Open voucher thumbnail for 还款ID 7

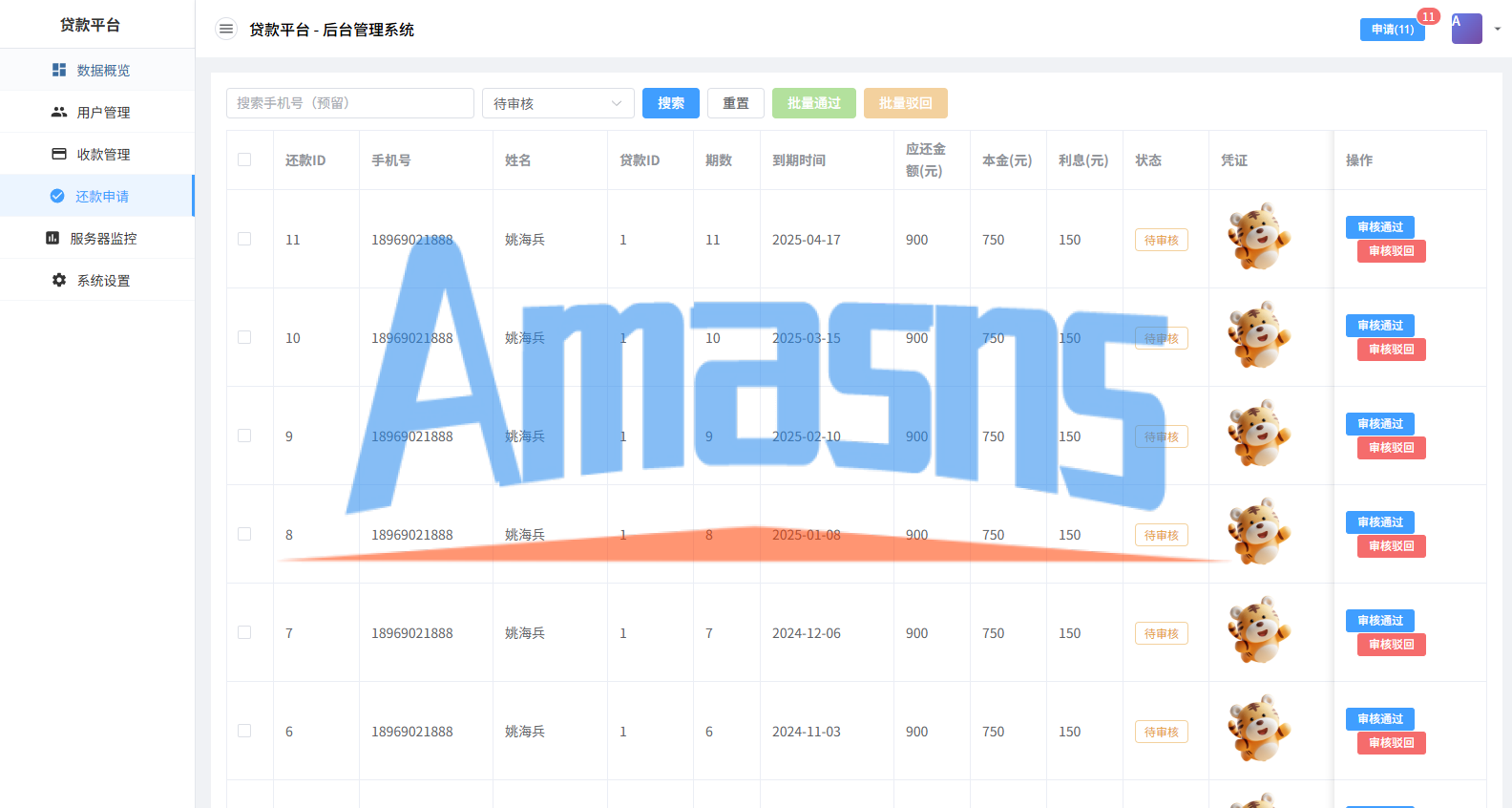pyautogui.click(x=1259, y=629)
